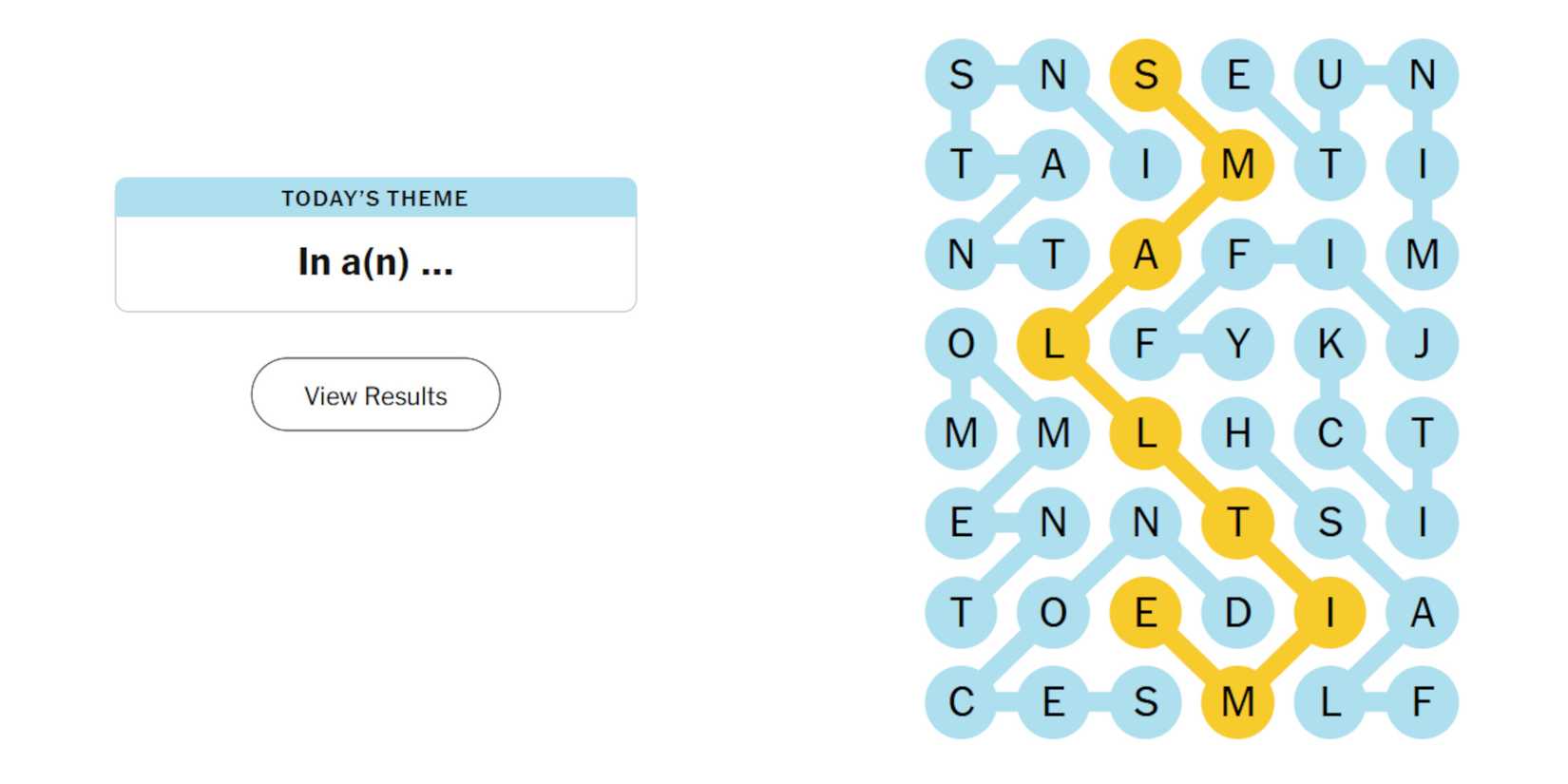Select the letter J on the right side

pos(1423,345)
